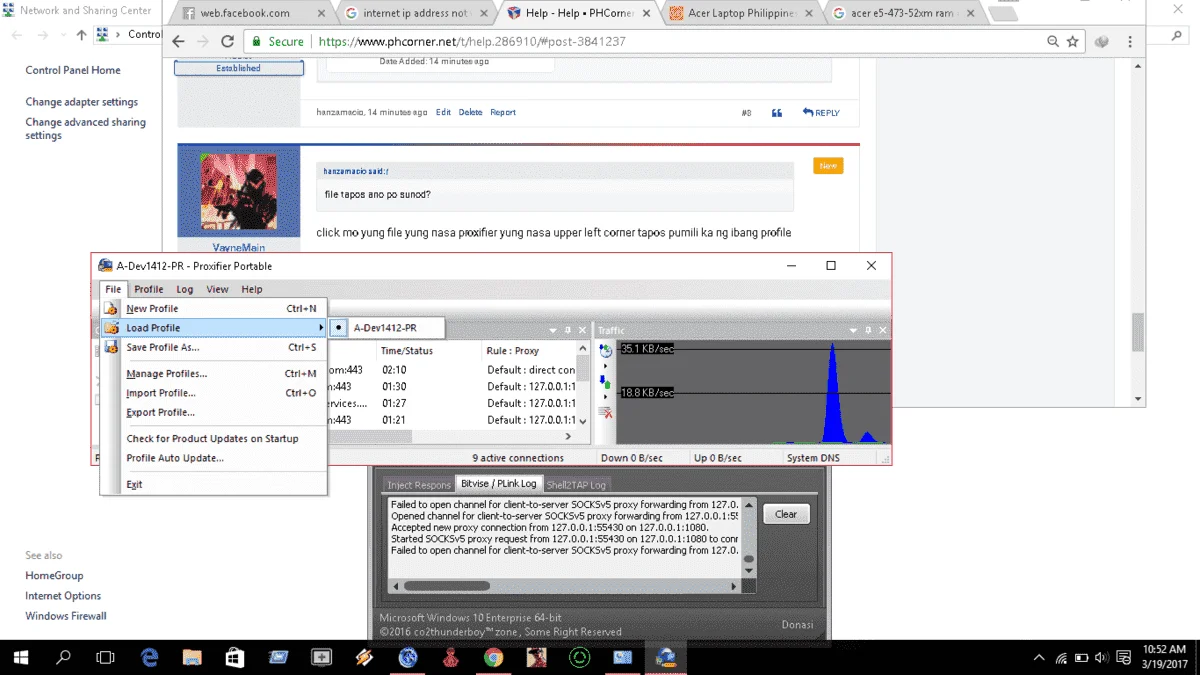Image resolution: width=1200 pixels, height=675 pixels.
Task: Switch to acer e5-473-52xm ram tab
Action: coord(902,13)
